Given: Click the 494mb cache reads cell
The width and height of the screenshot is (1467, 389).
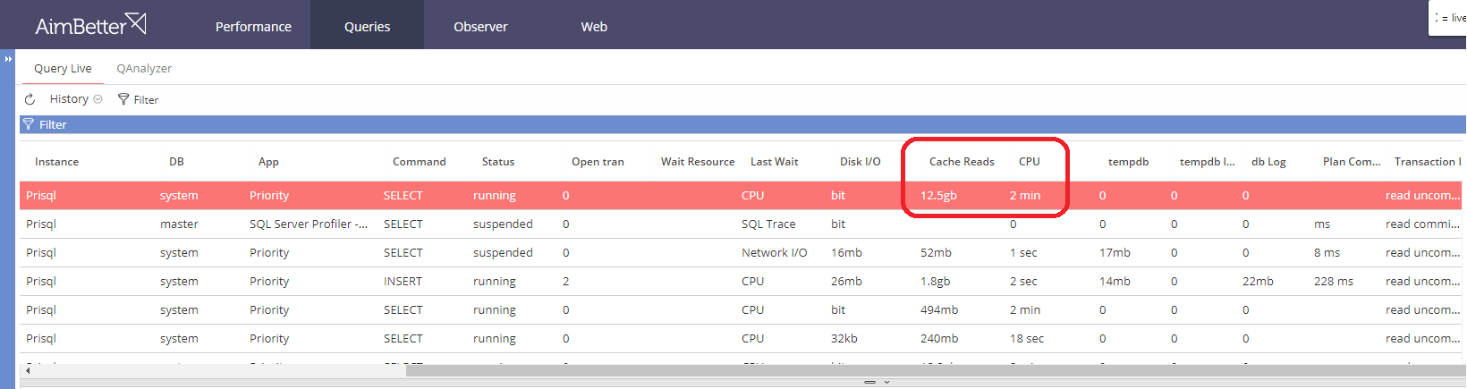Looking at the screenshot, I should point(939,310).
